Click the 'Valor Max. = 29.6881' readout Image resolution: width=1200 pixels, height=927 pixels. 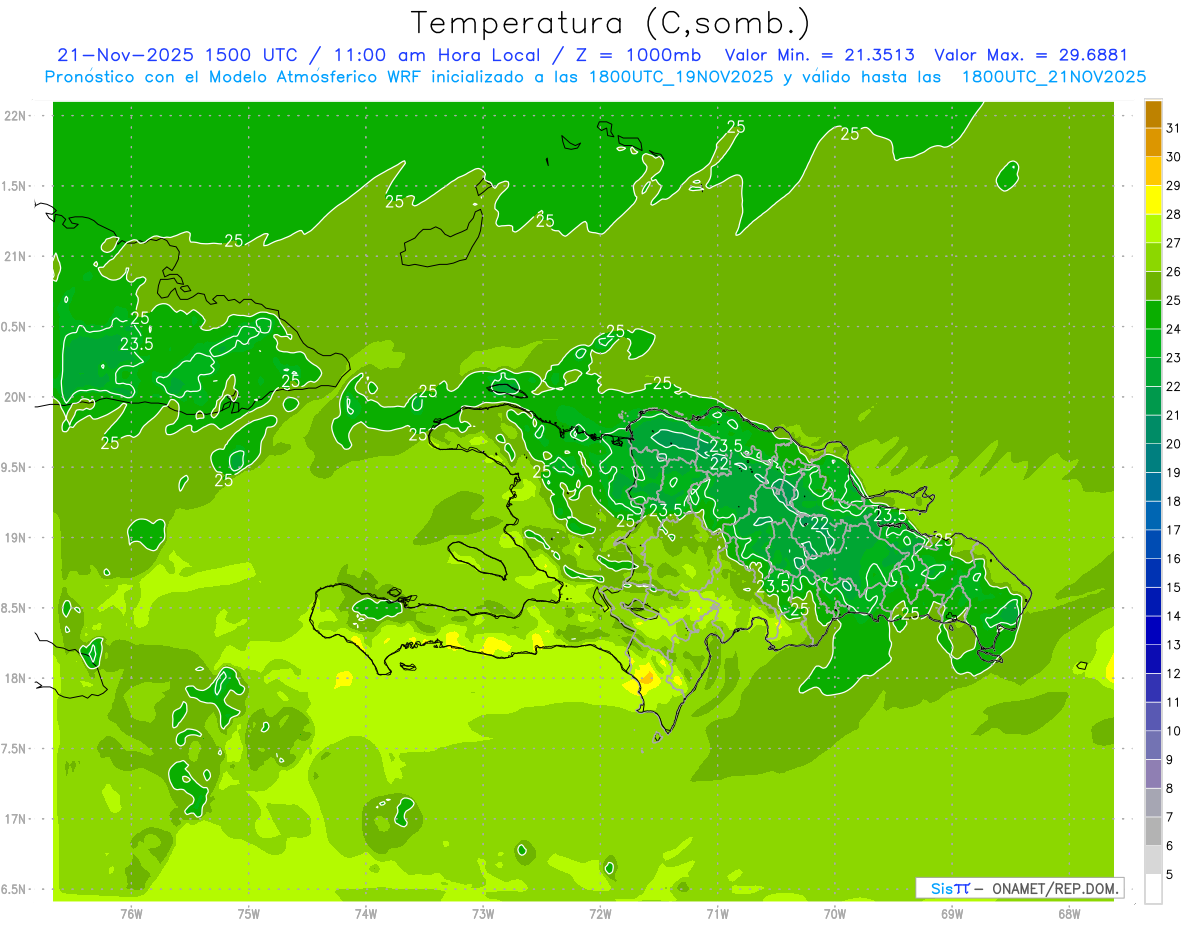pyautogui.click(x=1032, y=55)
